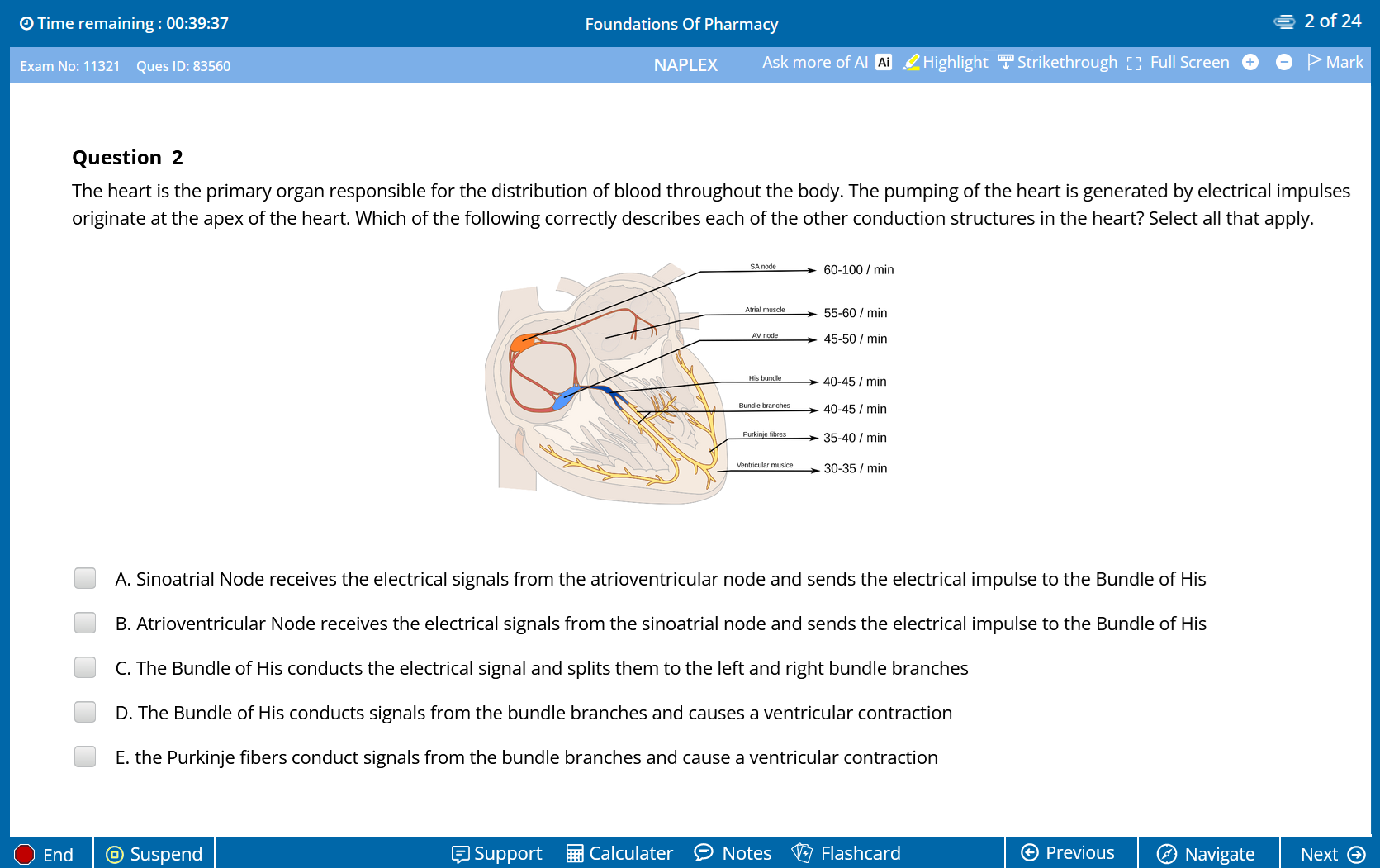Click the heart conduction diagram image
The image size is (1380, 868).
pyautogui.click(x=690, y=383)
